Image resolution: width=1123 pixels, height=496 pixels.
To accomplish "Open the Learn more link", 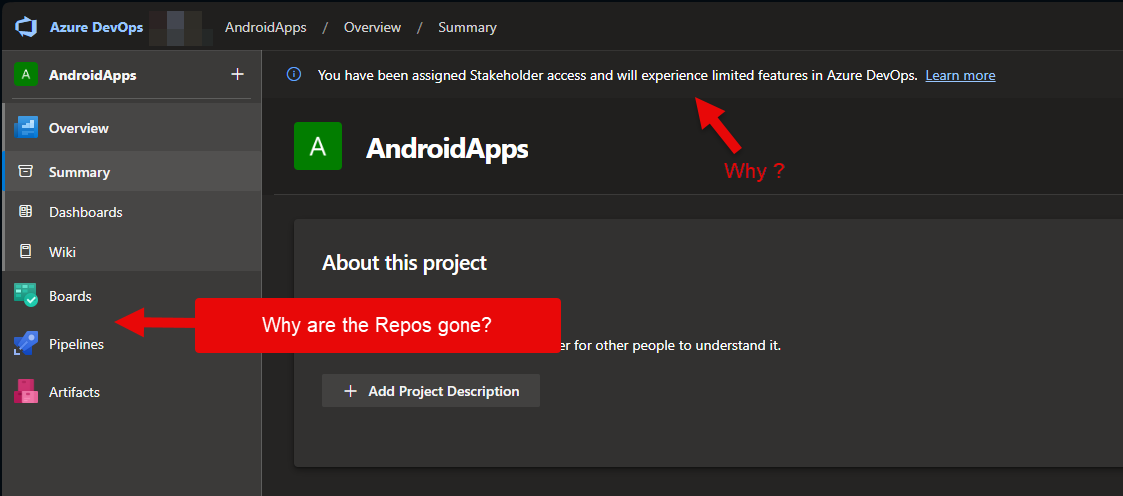I will (x=960, y=75).
